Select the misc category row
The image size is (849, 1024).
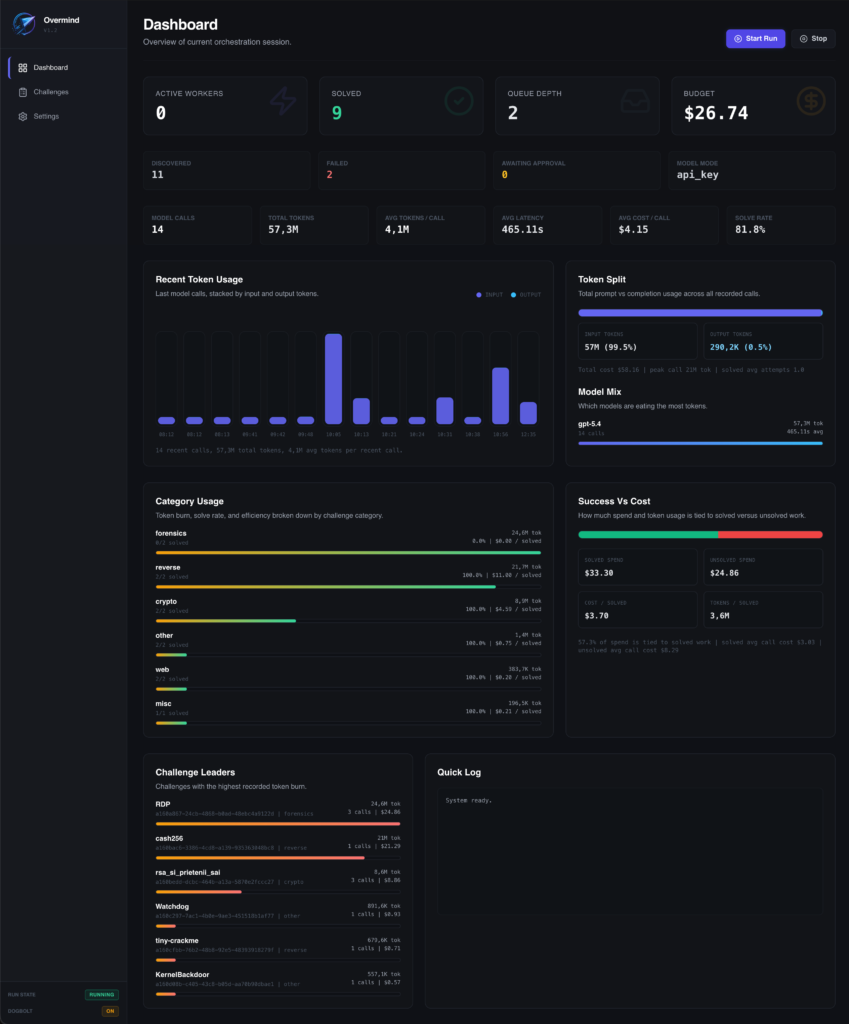click(348, 712)
